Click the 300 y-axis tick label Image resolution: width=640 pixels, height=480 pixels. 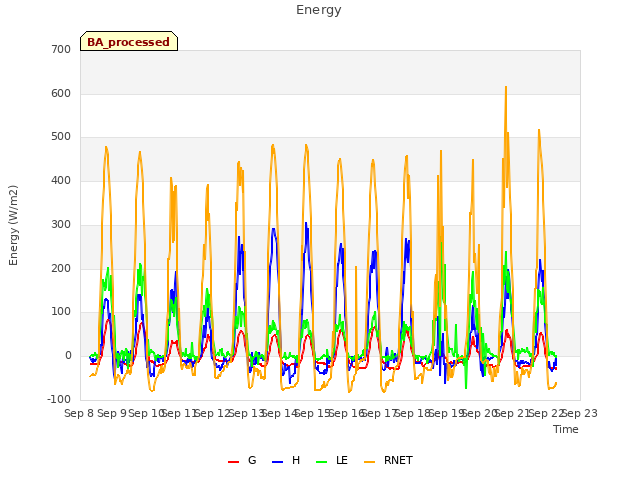(61, 224)
